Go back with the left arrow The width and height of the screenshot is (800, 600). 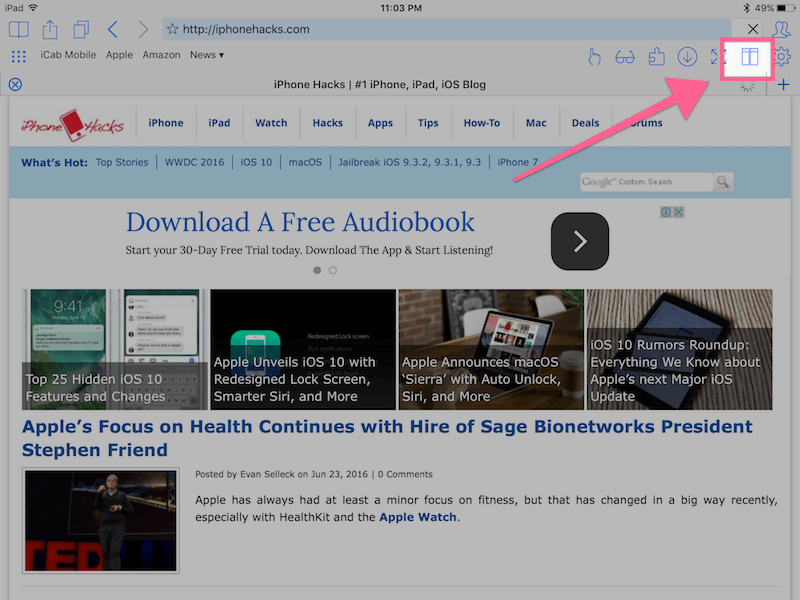click(112, 29)
